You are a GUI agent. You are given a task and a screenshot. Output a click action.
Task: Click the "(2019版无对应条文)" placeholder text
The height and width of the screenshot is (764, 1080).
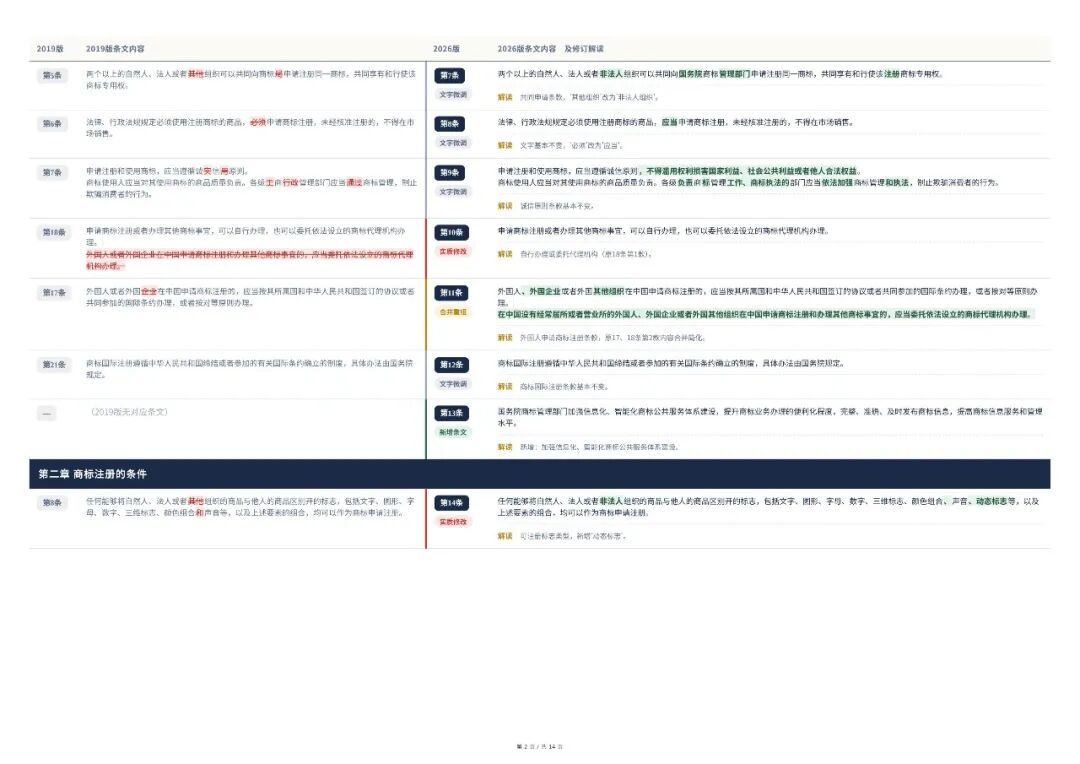(x=129, y=412)
